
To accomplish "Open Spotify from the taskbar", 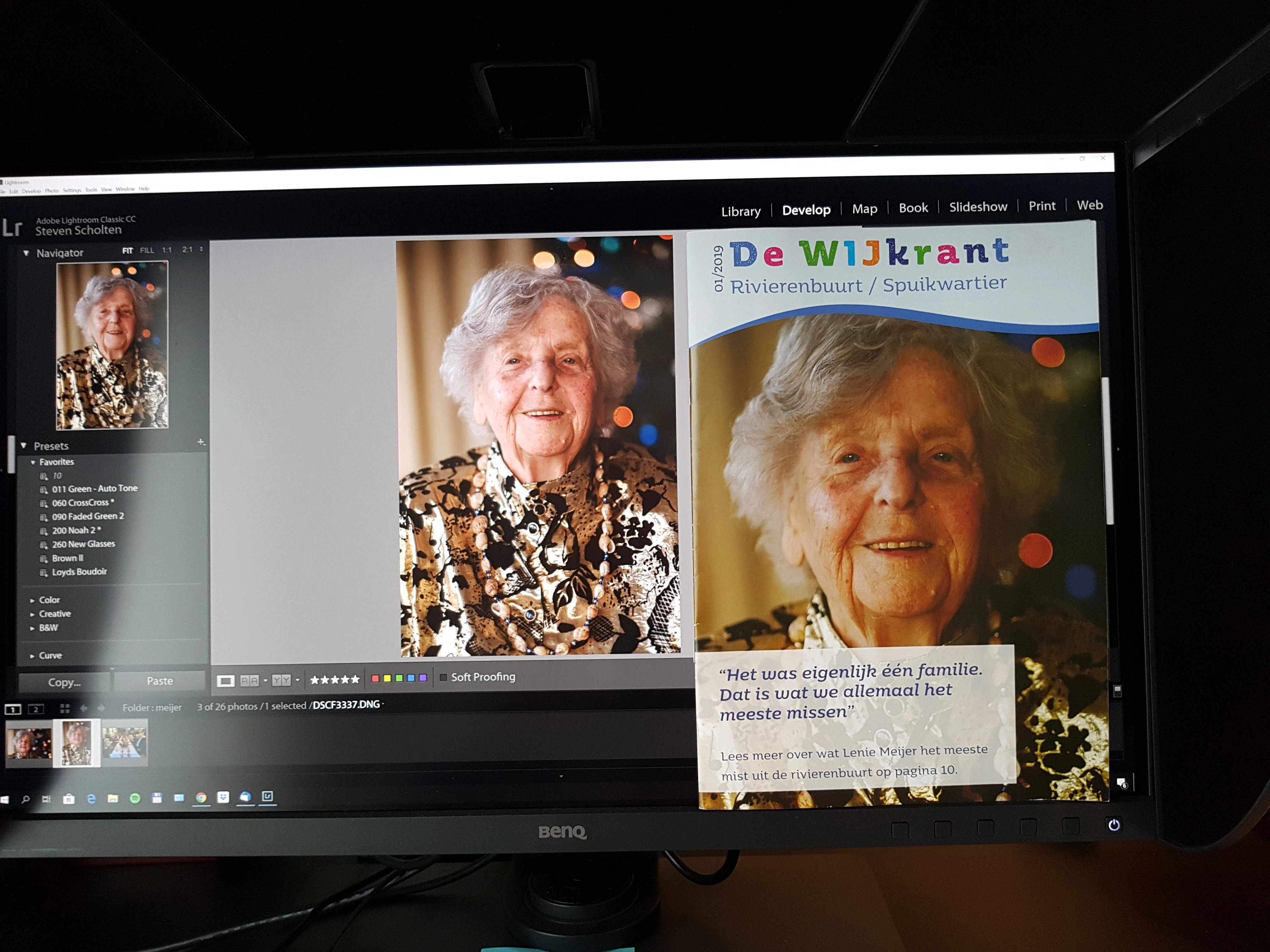I will (135, 798).
